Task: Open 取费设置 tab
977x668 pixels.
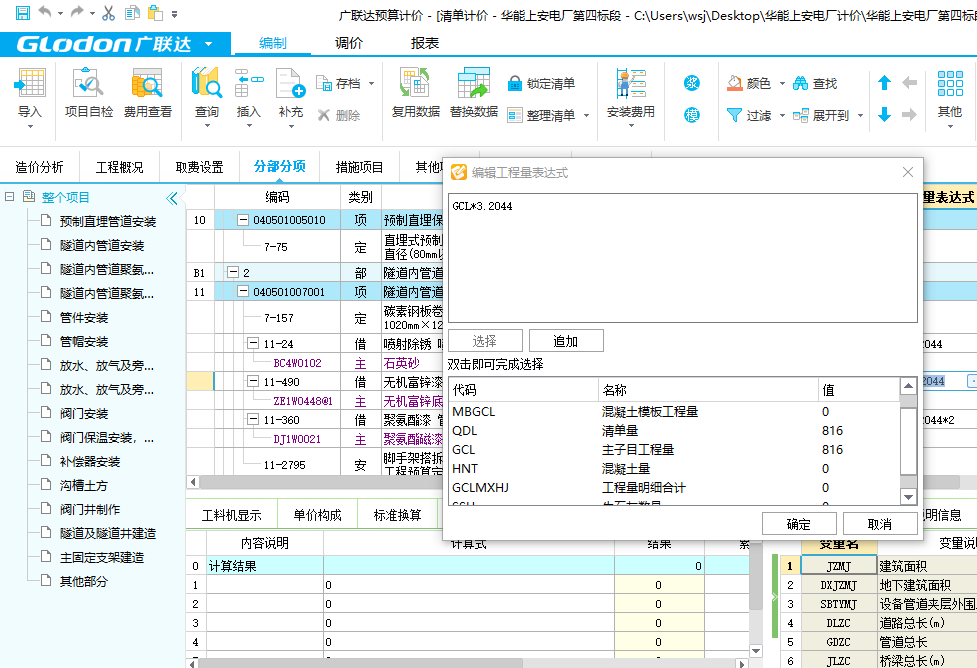Action: [199, 167]
